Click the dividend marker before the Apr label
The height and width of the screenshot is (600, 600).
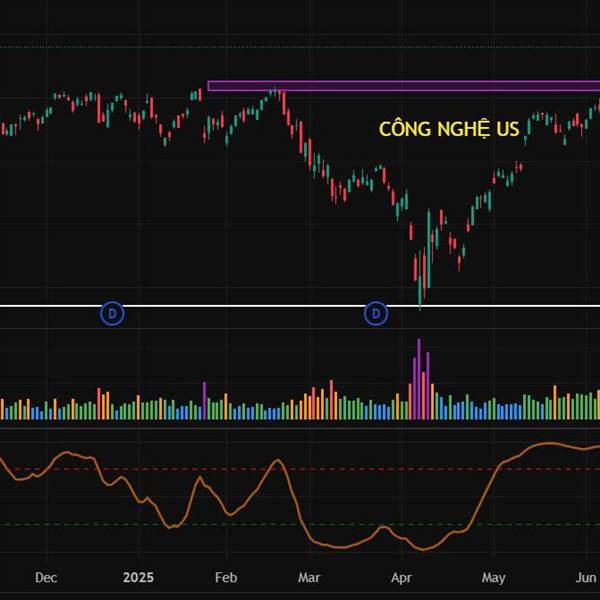[376, 314]
